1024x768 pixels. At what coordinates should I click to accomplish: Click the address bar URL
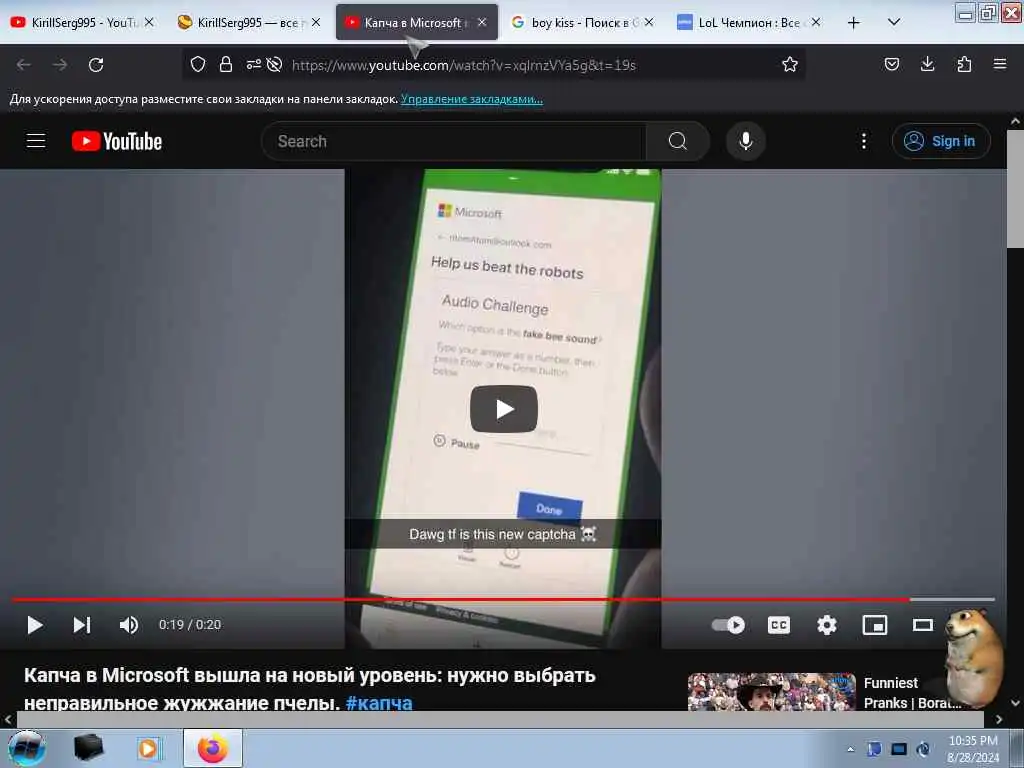click(464, 65)
